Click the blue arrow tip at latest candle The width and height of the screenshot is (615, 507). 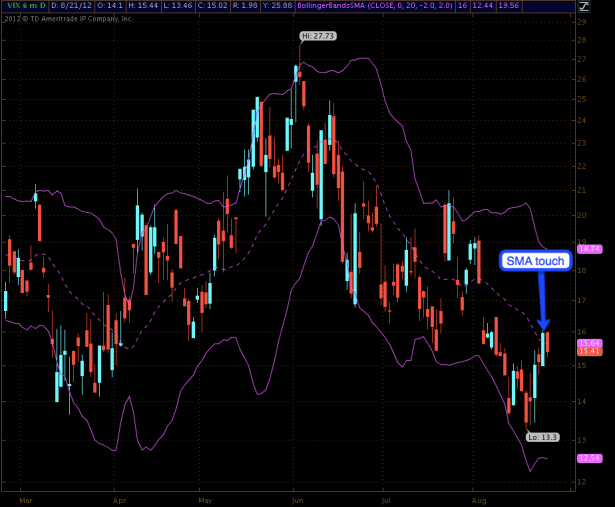[543, 327]
